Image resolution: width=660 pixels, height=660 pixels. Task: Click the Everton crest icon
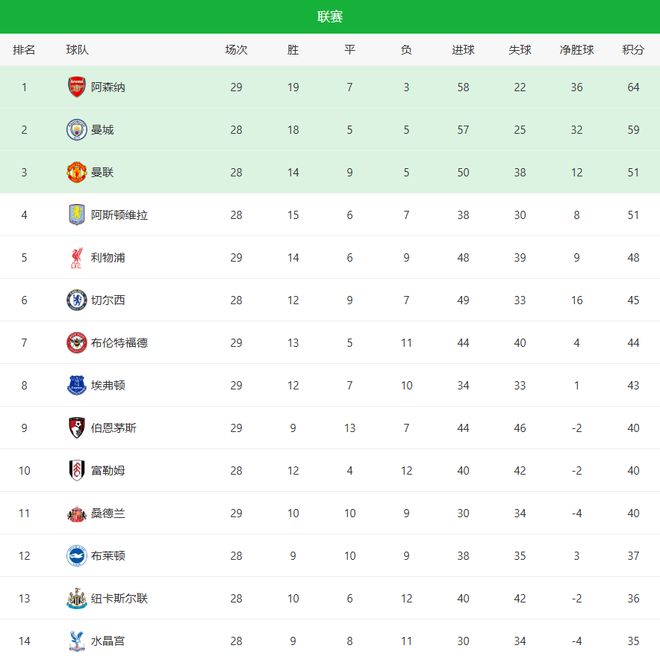tap(77, 385)
